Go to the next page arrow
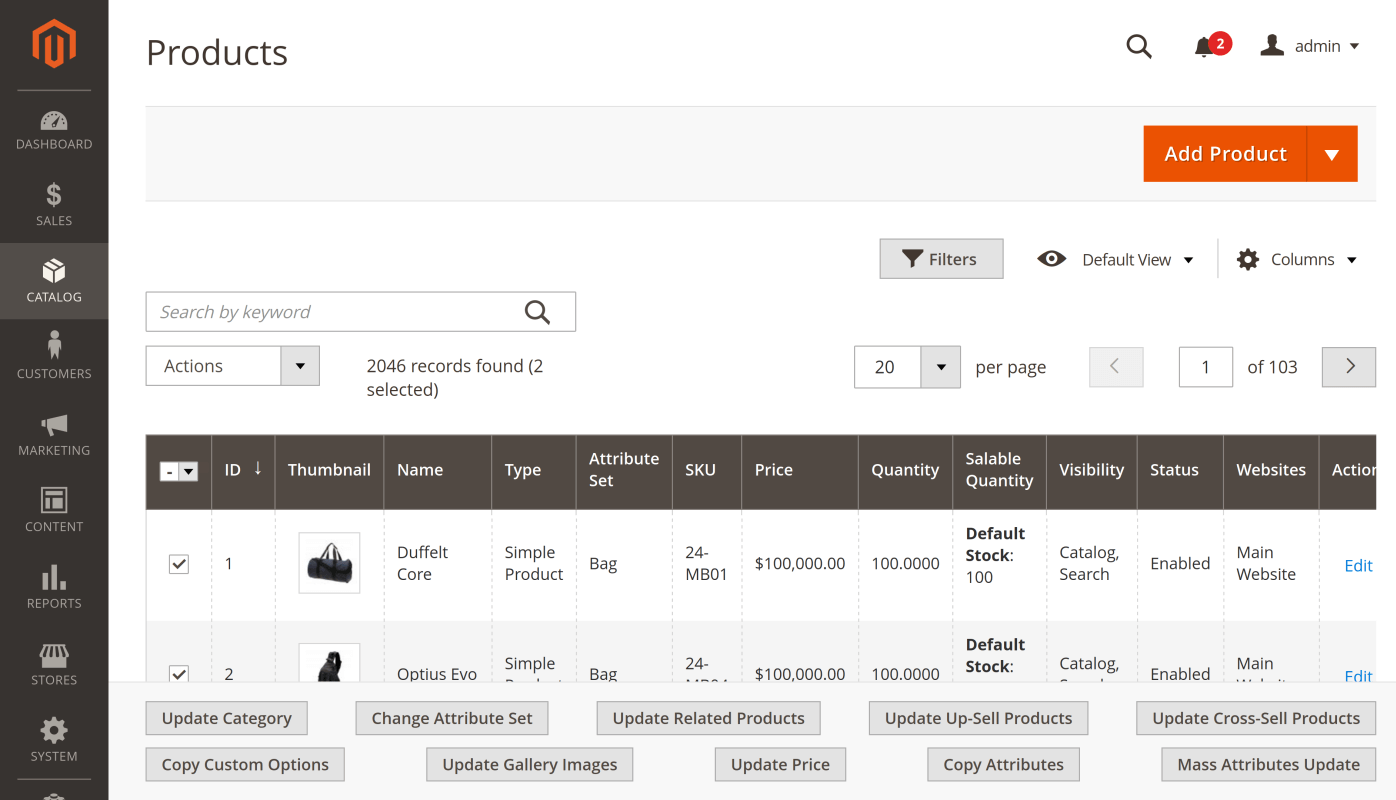This screenshot has height=800, width=1396. click(x=1349, y=367)
